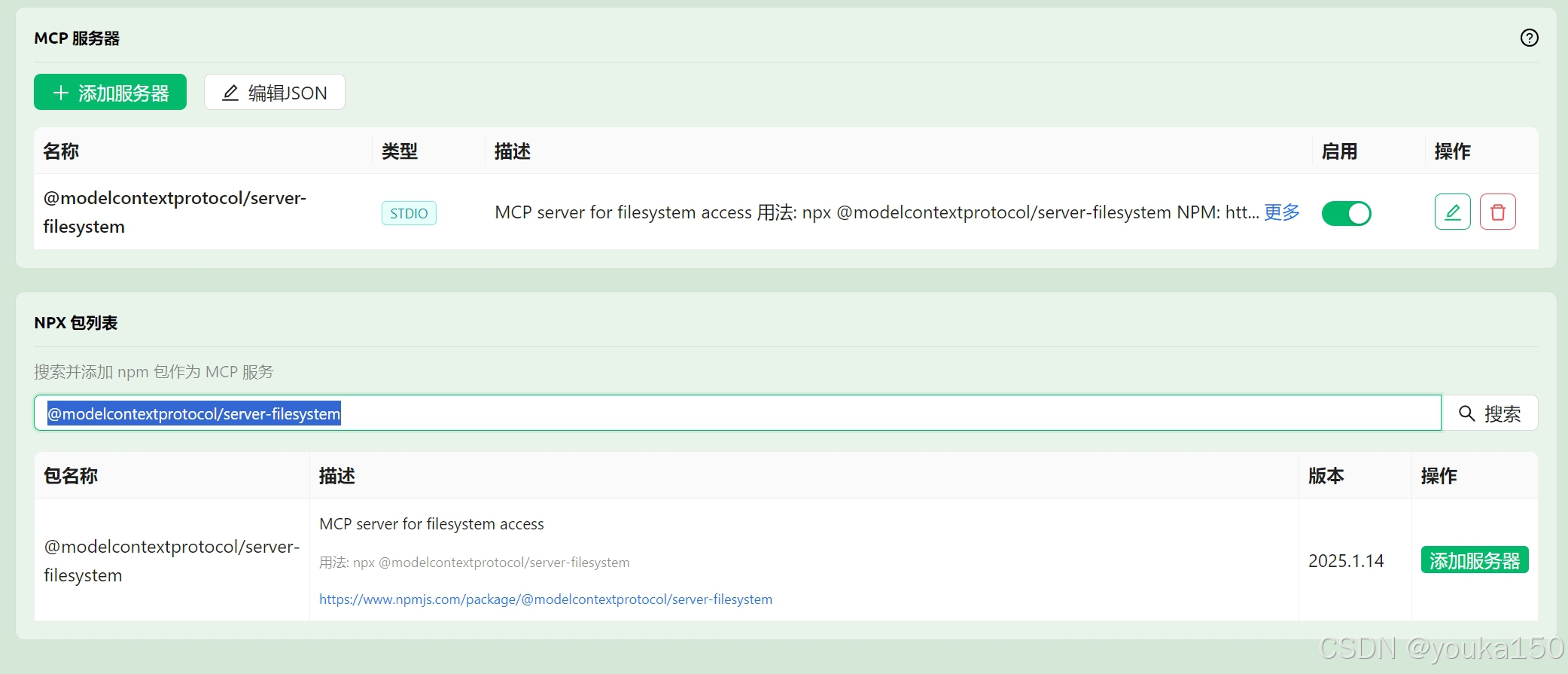Viewport: 1568px width, 674px height.
Task: Click the 版本 column header
Action: click(1326, 476)
